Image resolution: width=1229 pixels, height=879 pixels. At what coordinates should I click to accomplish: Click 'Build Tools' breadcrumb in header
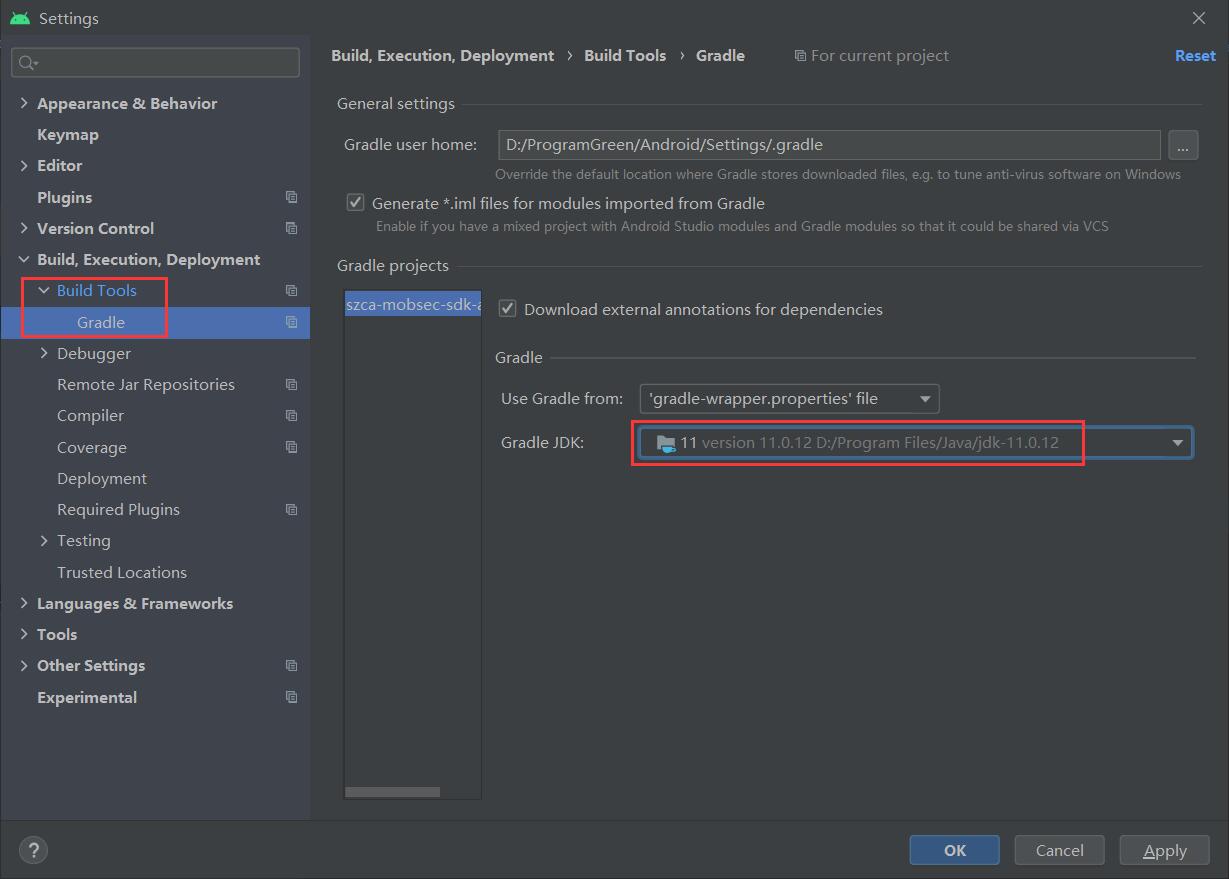[625, 56]
